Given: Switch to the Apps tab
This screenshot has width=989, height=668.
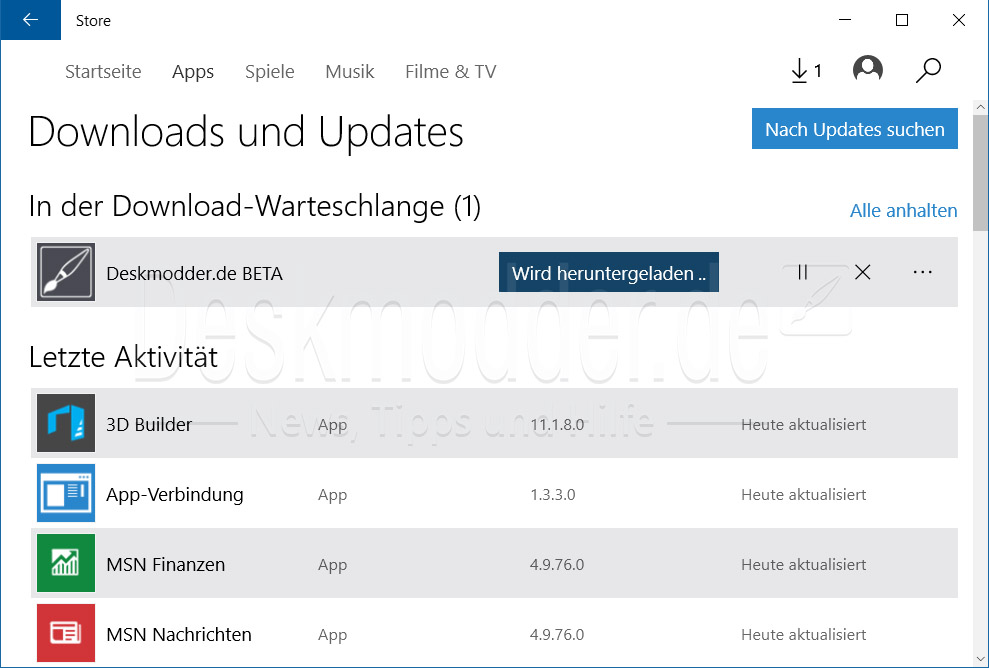Looking at the screenshot, I should pos(193,71).
